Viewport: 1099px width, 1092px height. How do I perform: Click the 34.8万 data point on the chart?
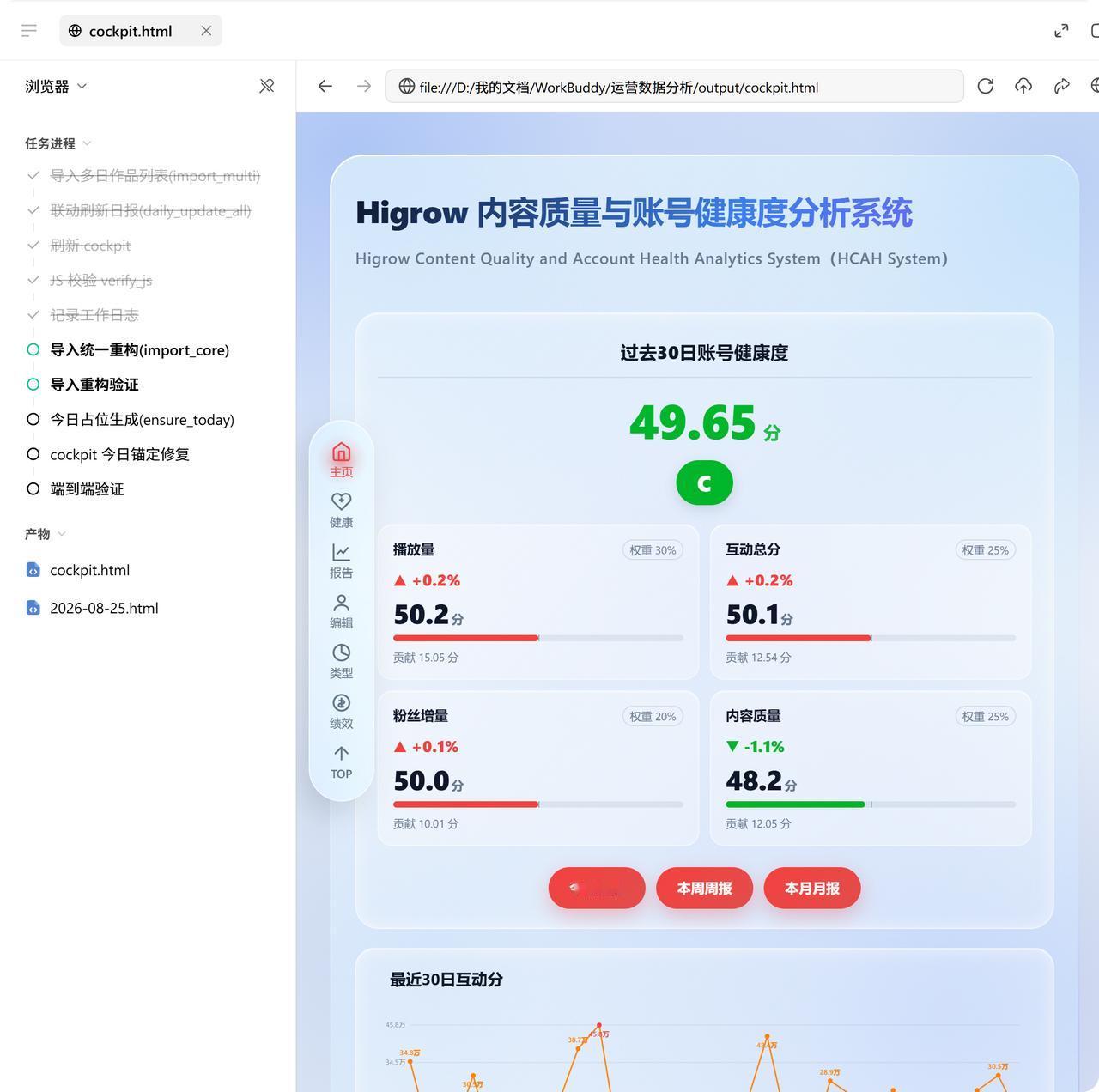tap(410, 1061)
